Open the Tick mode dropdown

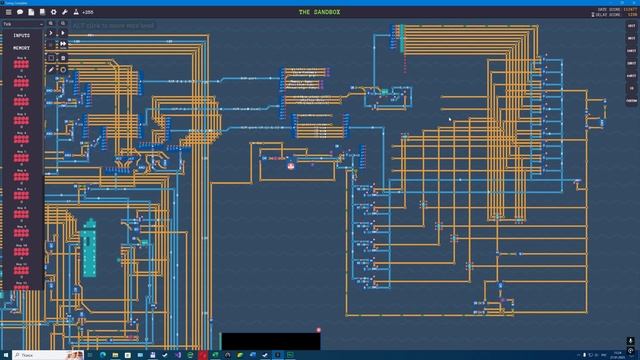22,24
